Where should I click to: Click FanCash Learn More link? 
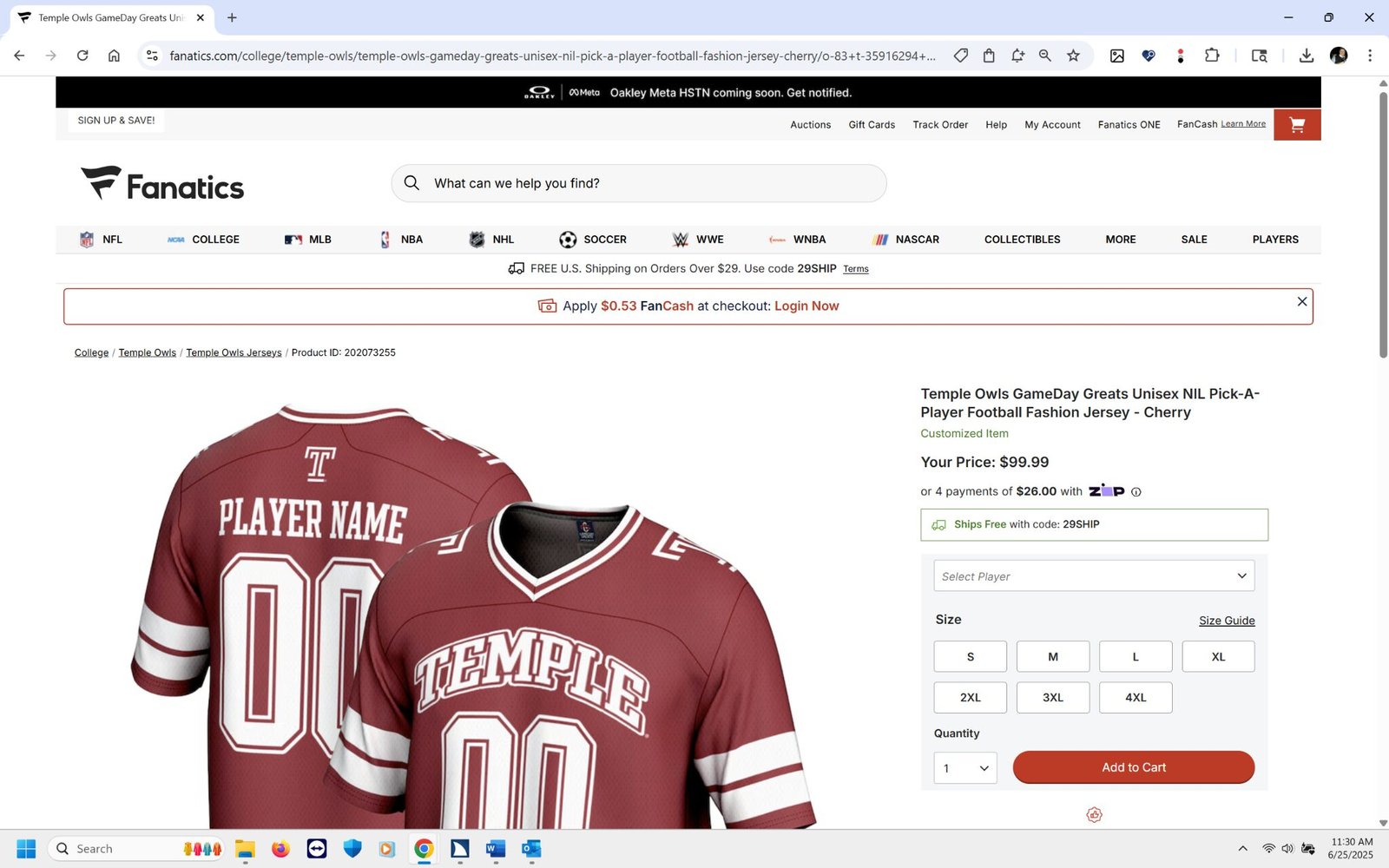coord(1243,124)
